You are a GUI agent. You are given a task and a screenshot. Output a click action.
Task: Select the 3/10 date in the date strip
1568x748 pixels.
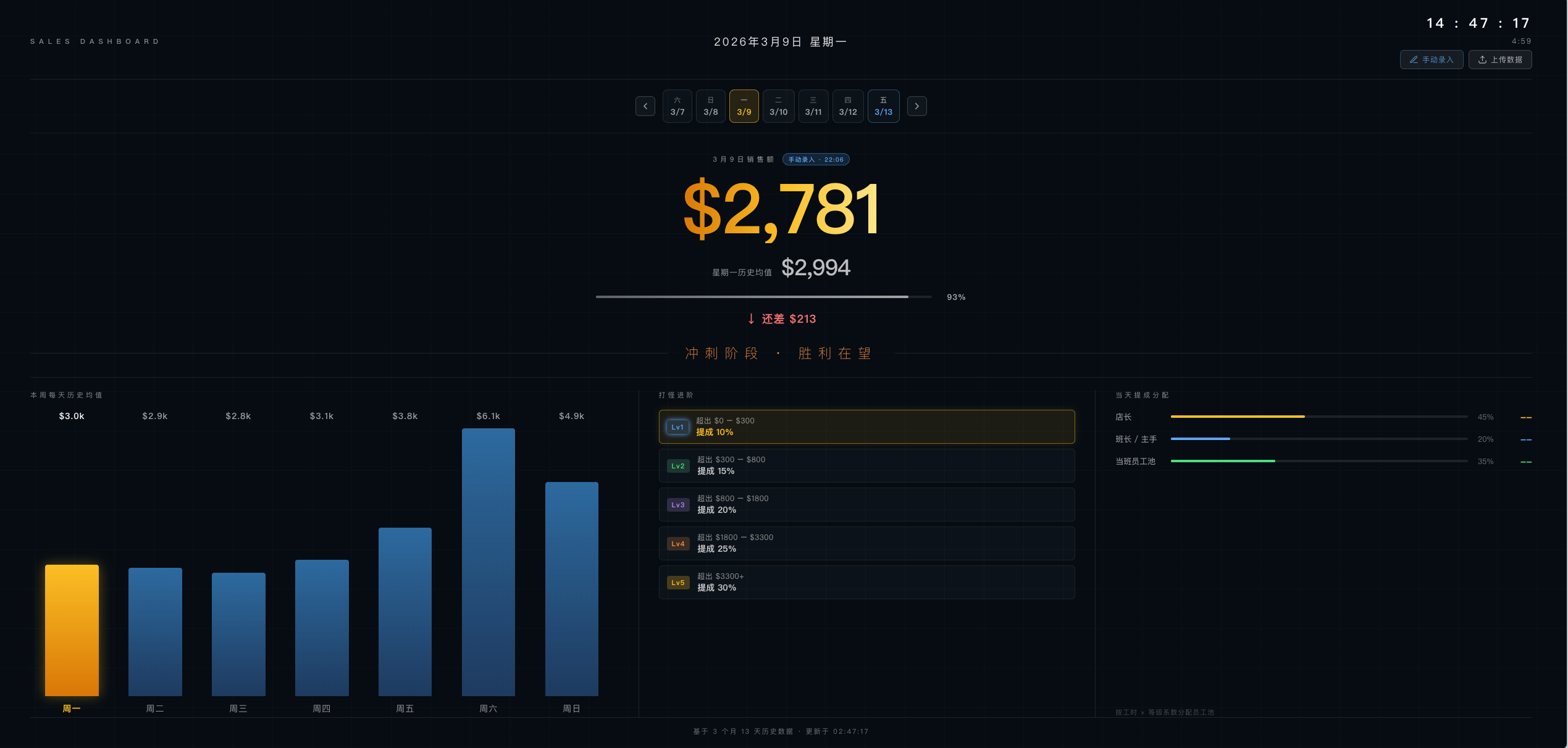pos(778,106)
